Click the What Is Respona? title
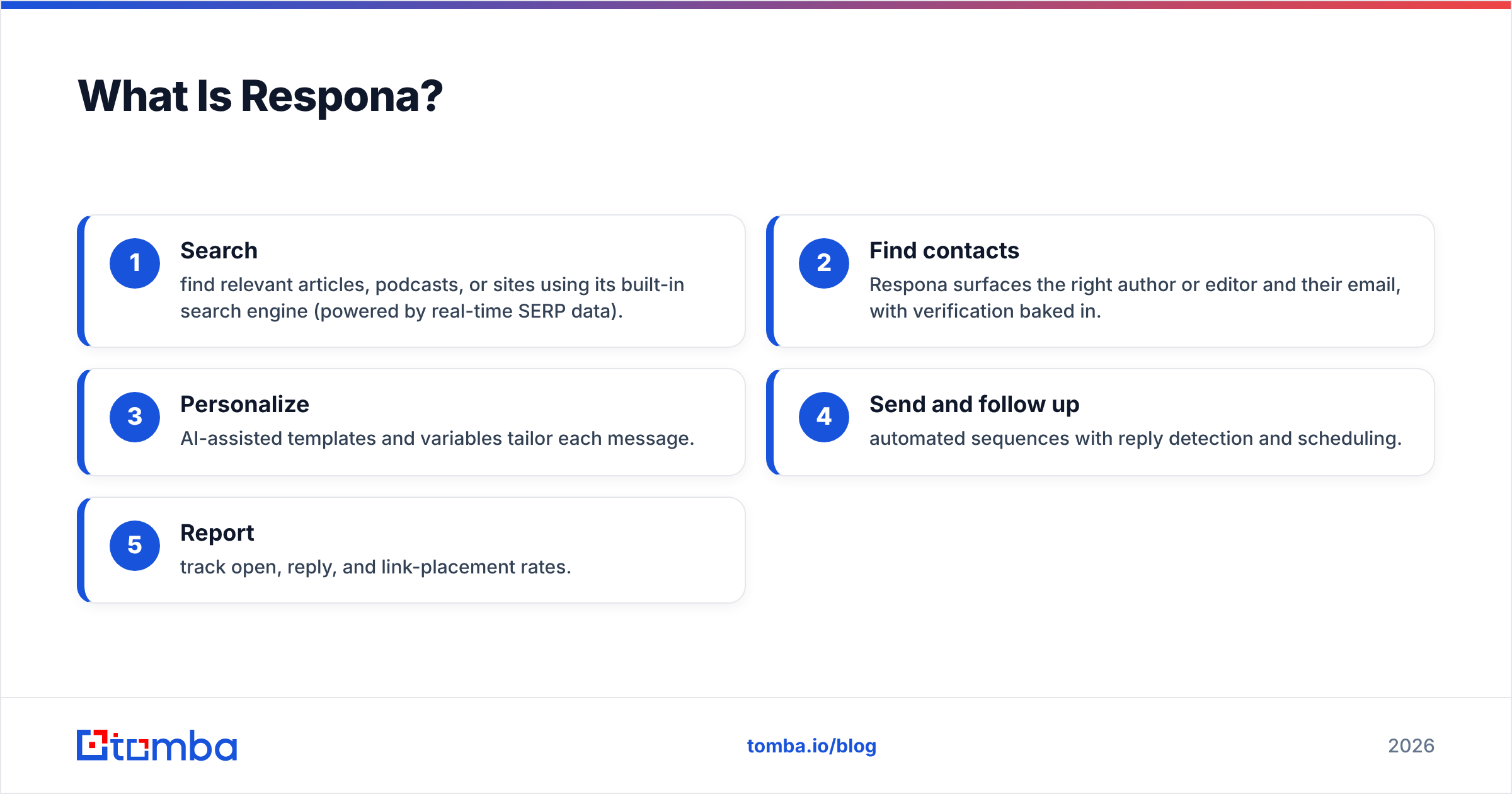The image size is (1512, 794). (x=260, y=96)
